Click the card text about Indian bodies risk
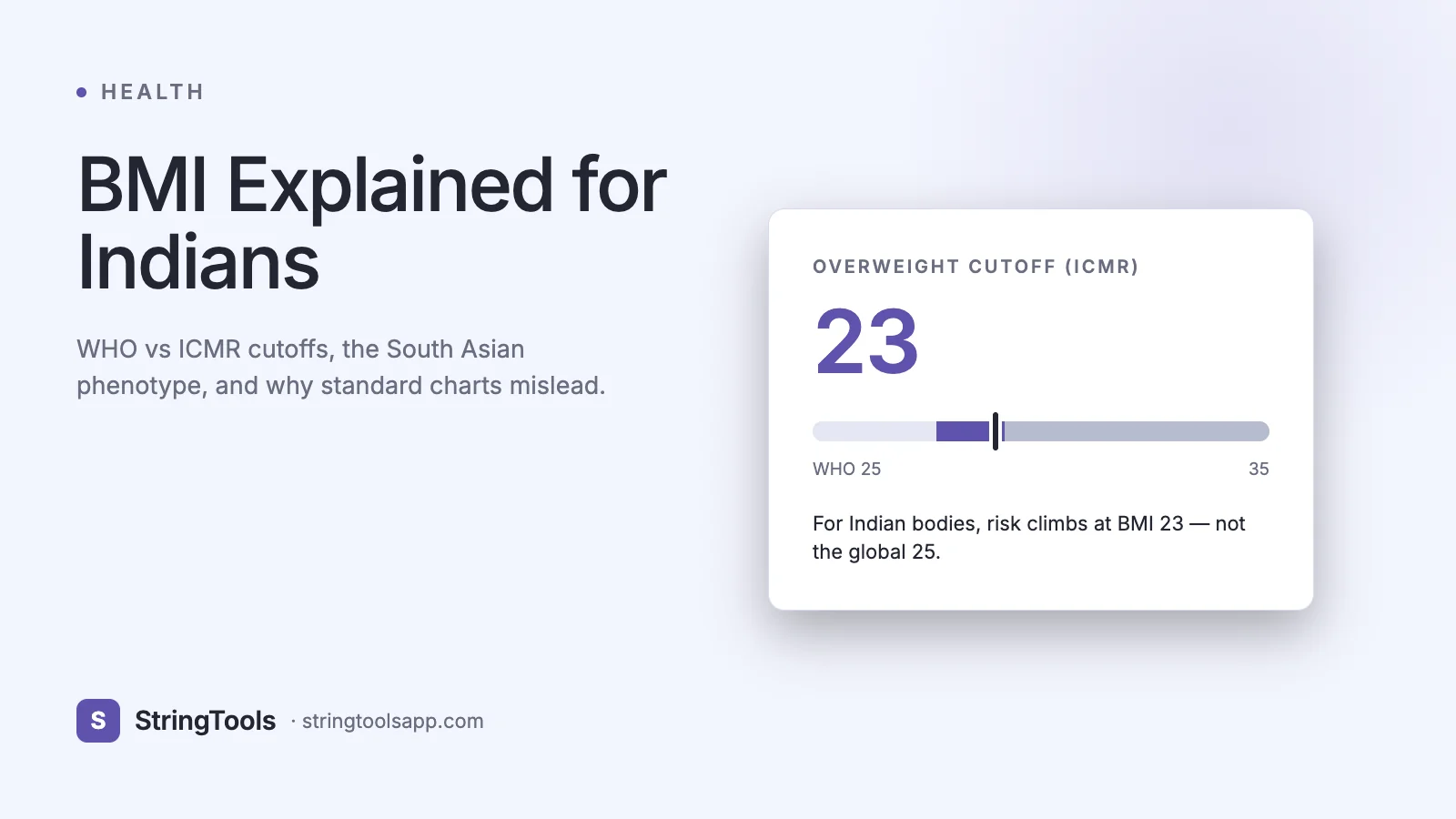 tap(1028, 538)
